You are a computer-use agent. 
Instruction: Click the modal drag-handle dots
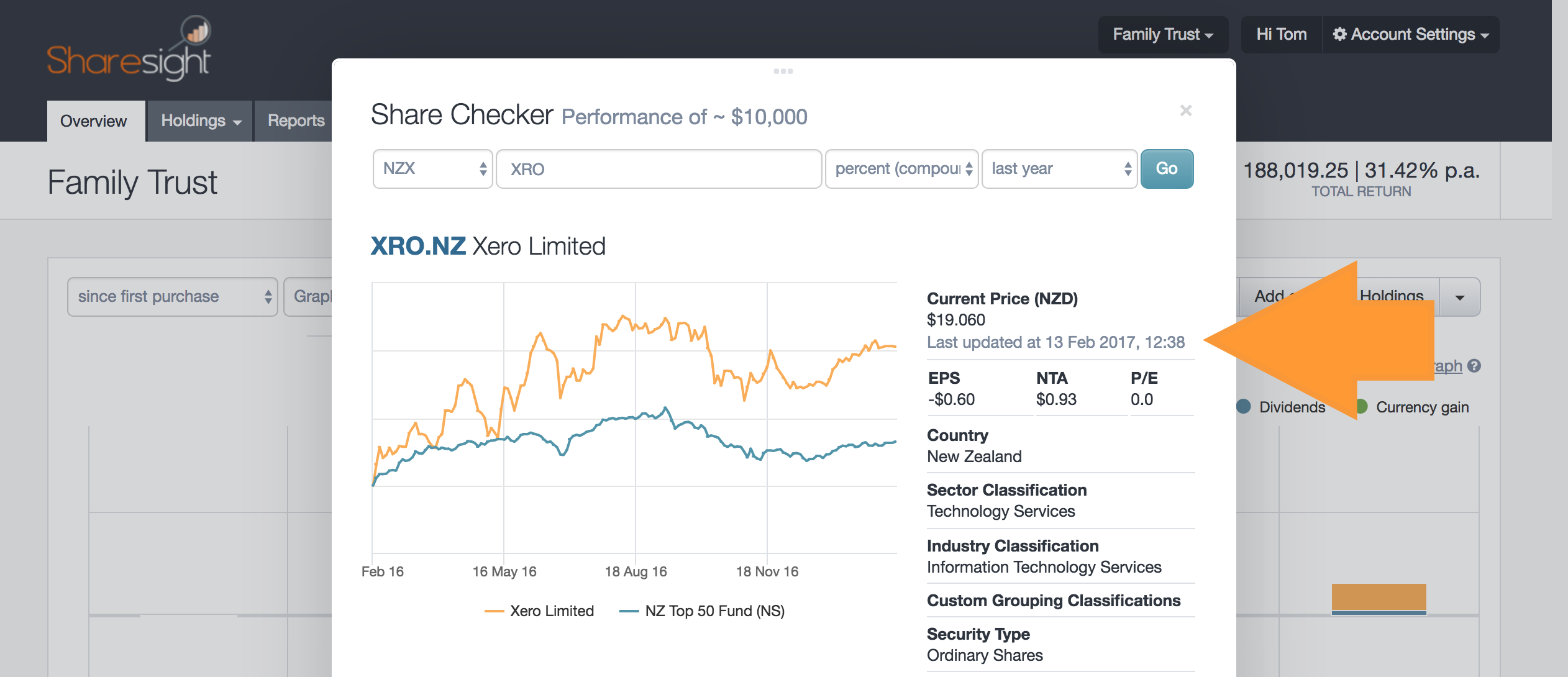tap(784, 71)
